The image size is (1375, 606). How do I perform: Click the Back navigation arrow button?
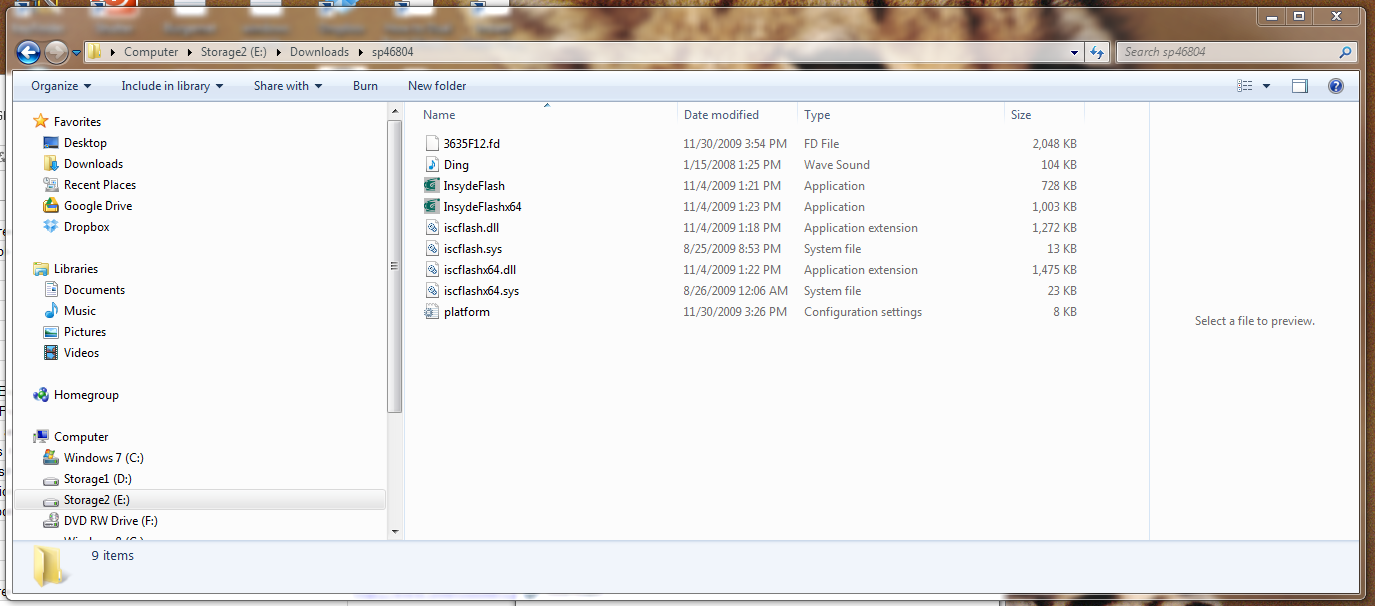click(x=28, y=52)
